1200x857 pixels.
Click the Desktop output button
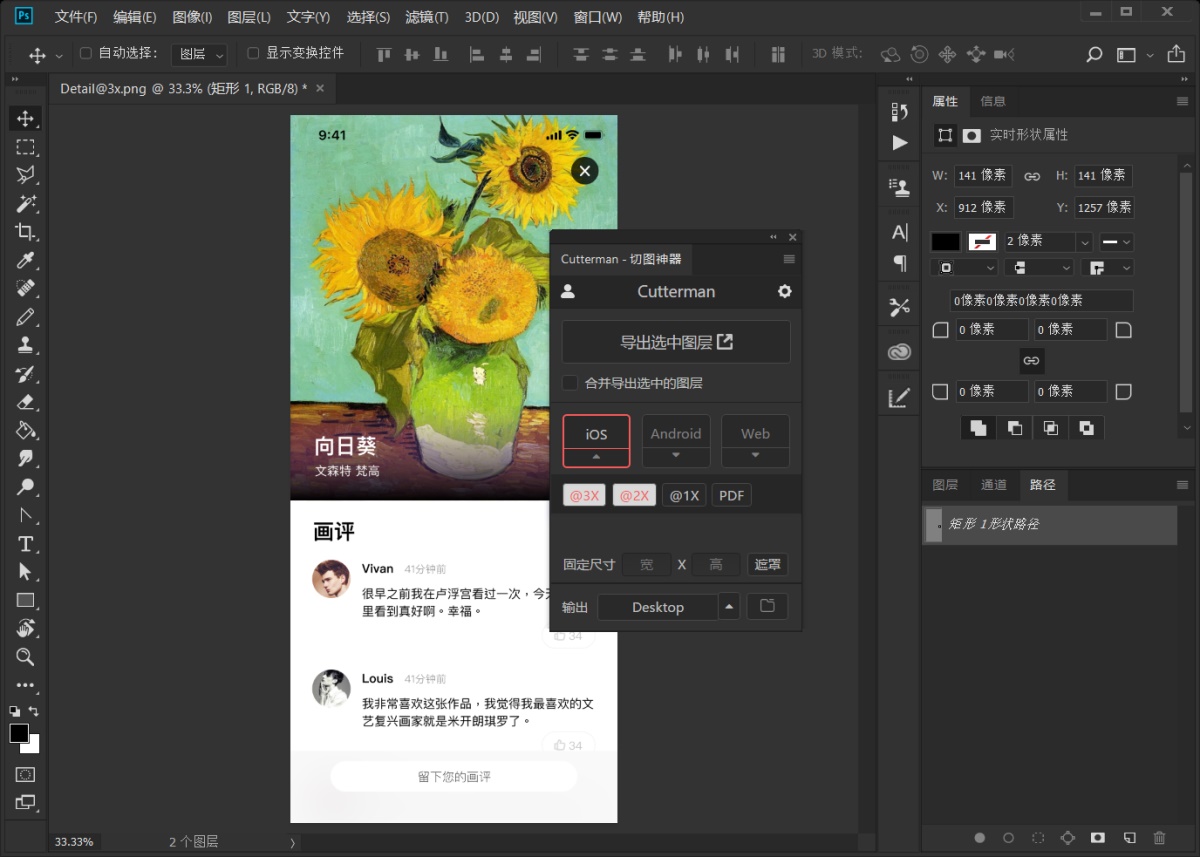click(x=657, y=606)
